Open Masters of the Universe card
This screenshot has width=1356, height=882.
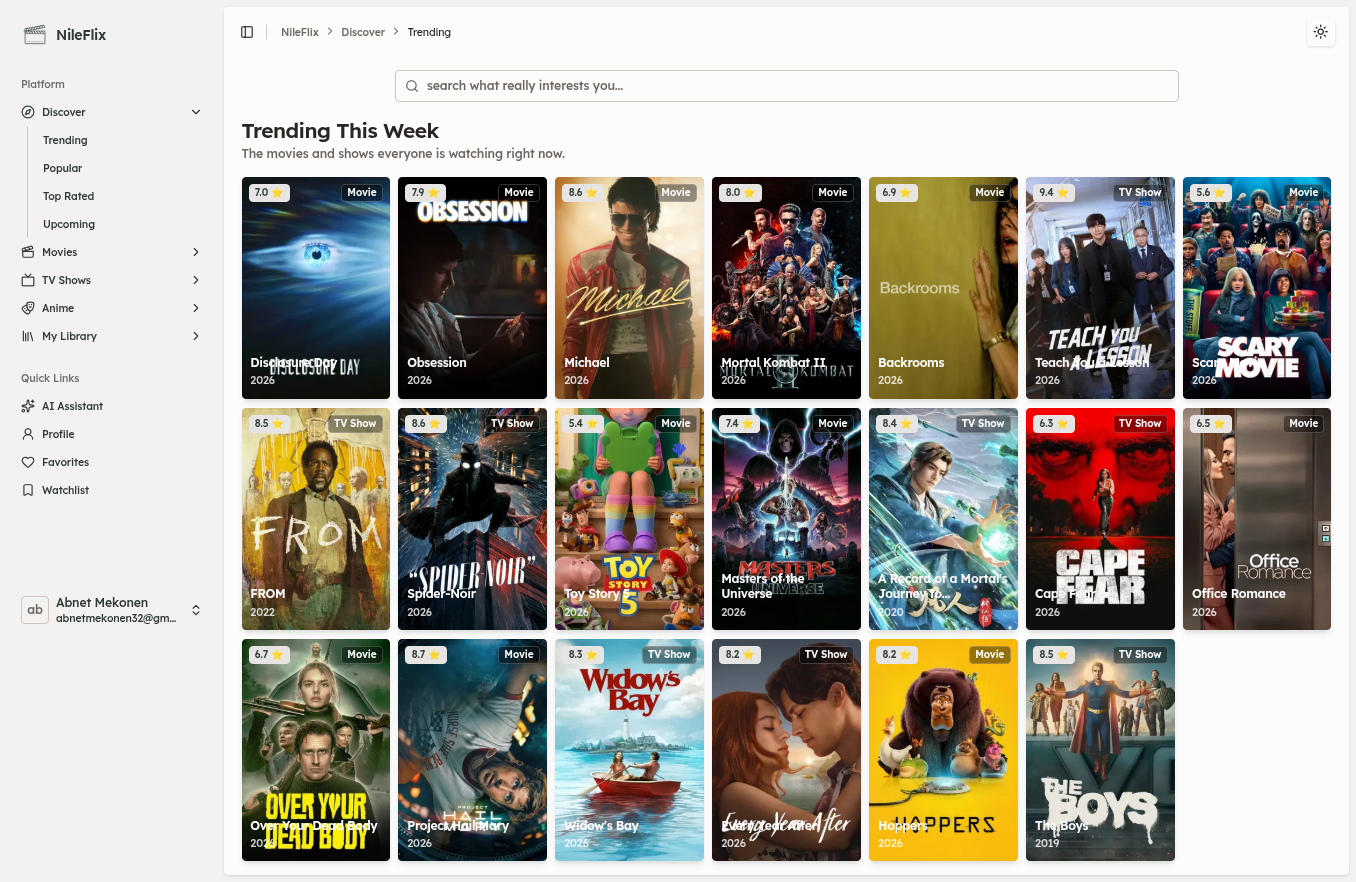pyautogui.click(x=786, y=519)
